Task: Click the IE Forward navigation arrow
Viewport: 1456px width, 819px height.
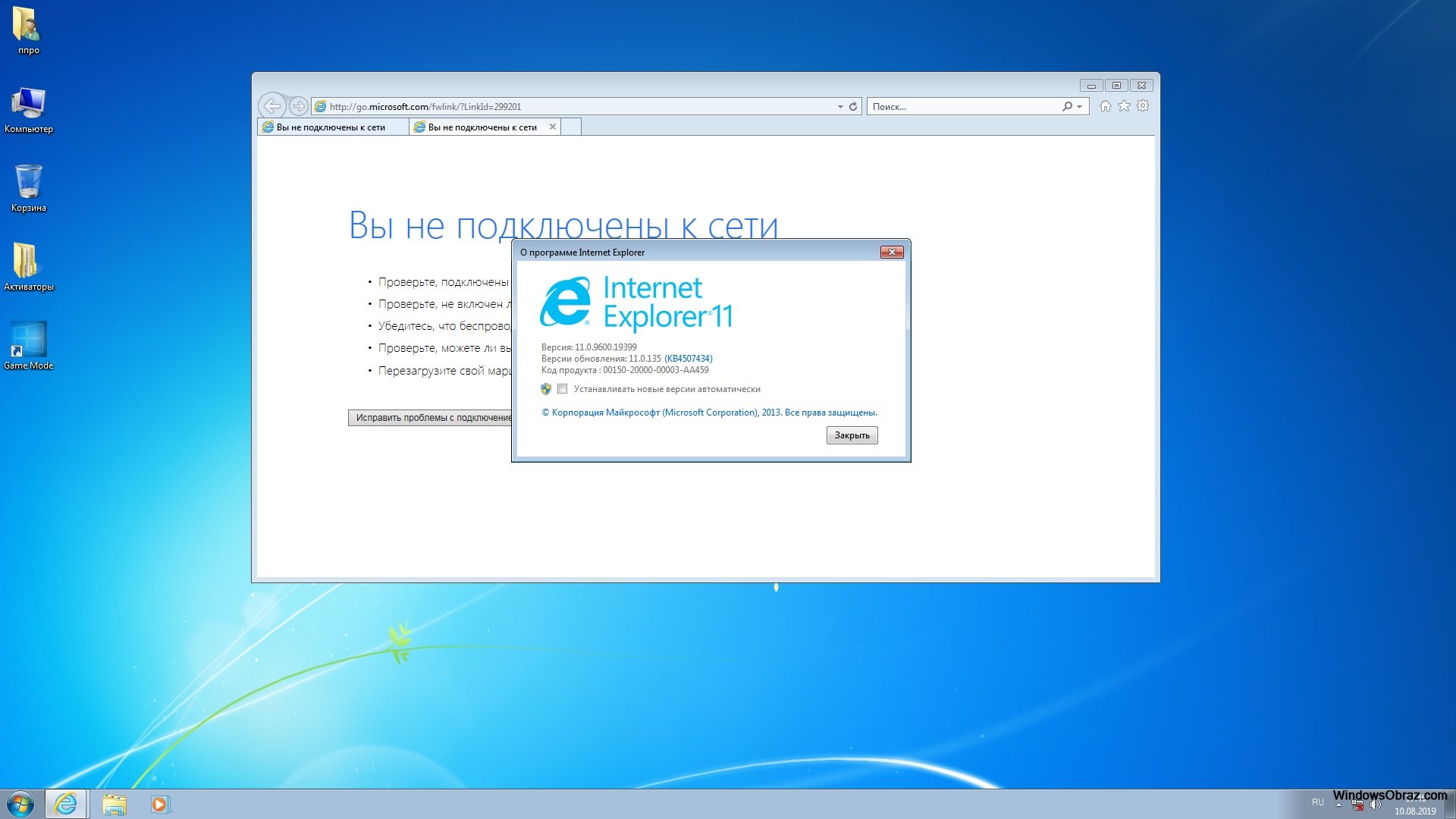Action: [299, 106]
